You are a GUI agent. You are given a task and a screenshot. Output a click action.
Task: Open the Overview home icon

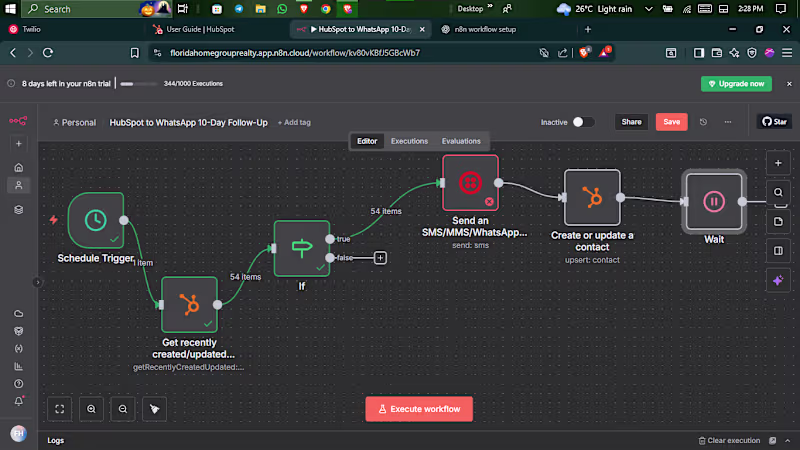point(18,167)
